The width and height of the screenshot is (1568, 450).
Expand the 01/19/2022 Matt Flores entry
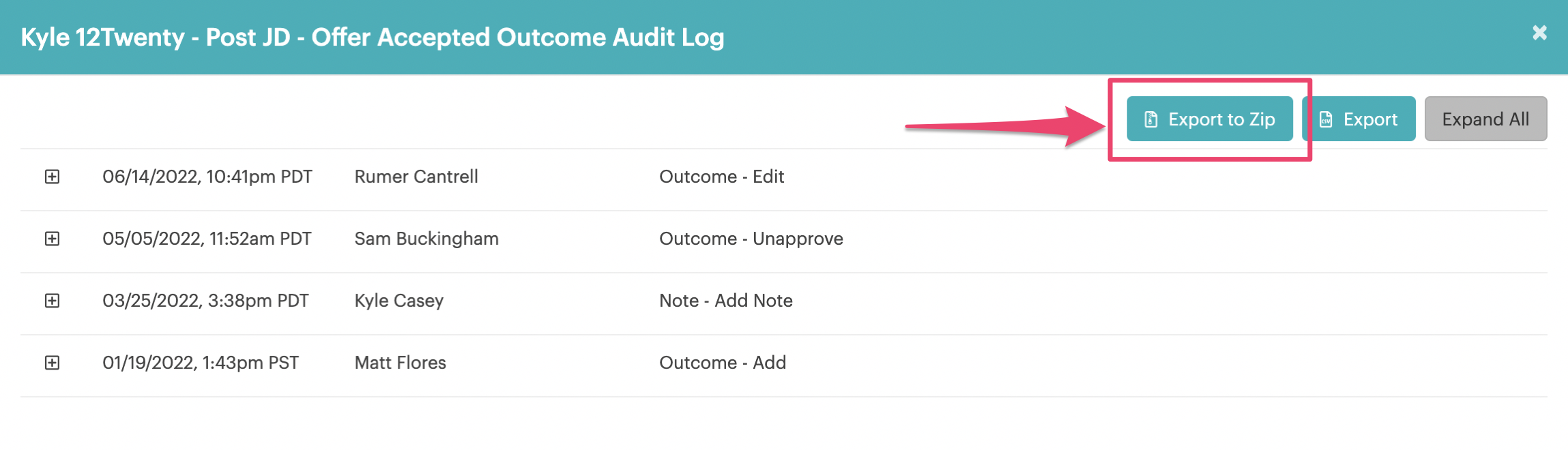[x=52, y=363]
